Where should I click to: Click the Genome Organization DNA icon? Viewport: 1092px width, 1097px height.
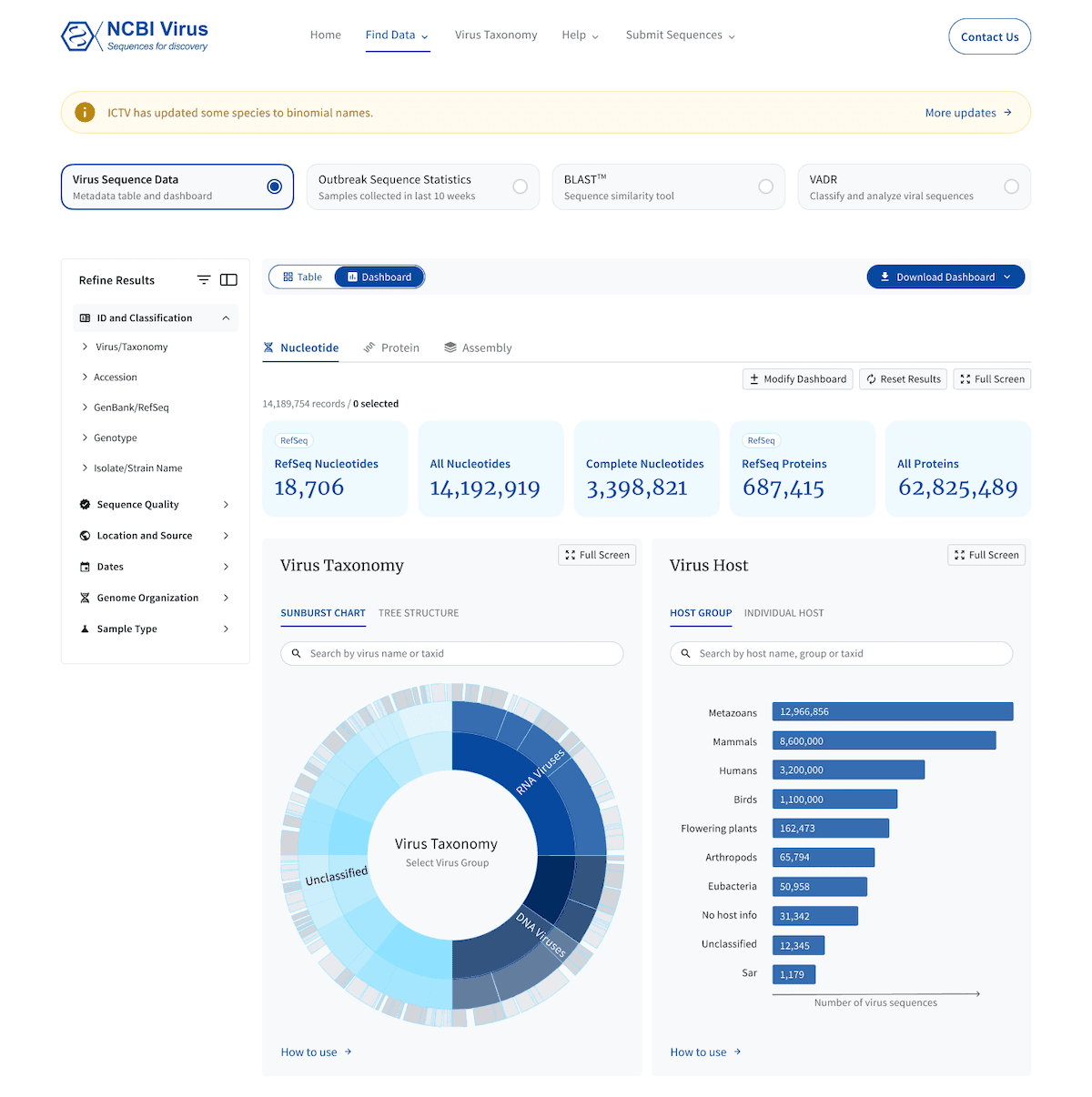coord(85,598)
